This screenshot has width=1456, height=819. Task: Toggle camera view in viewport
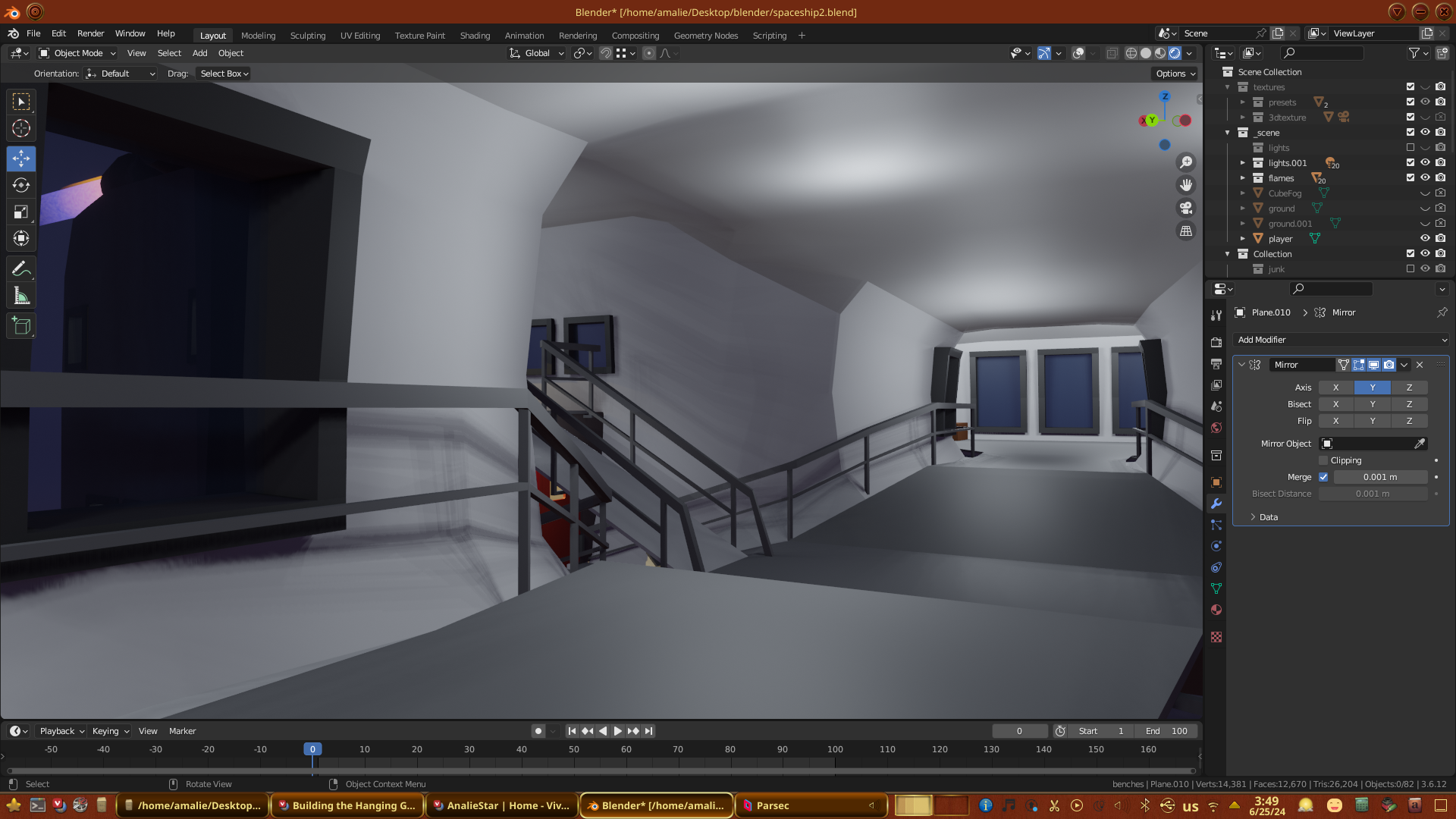1186,208
